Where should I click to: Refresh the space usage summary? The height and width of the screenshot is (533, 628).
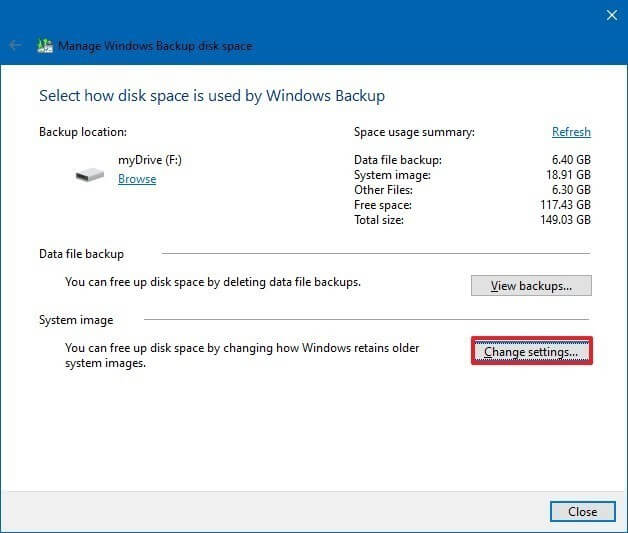(571, 132)
